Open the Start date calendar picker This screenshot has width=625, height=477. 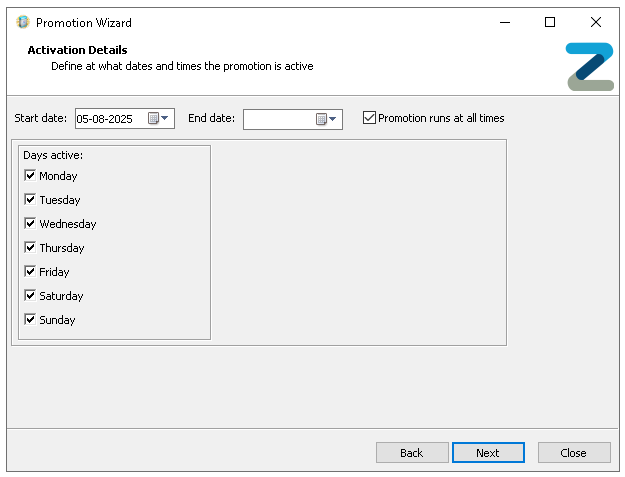159,119
